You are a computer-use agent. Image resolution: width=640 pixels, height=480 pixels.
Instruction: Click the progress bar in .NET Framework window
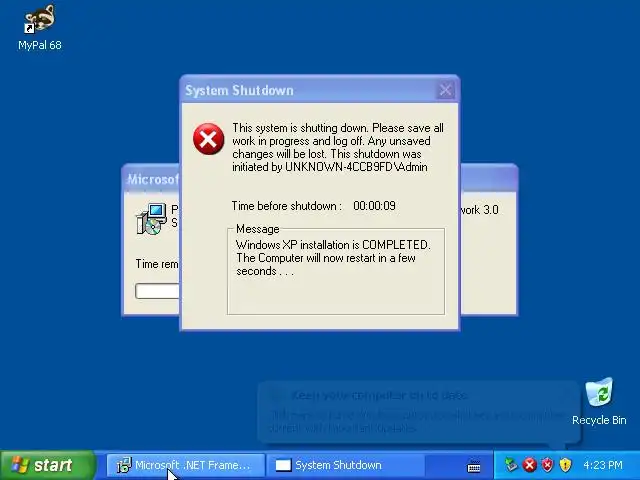pyautogui.click(x=157, y=291)
